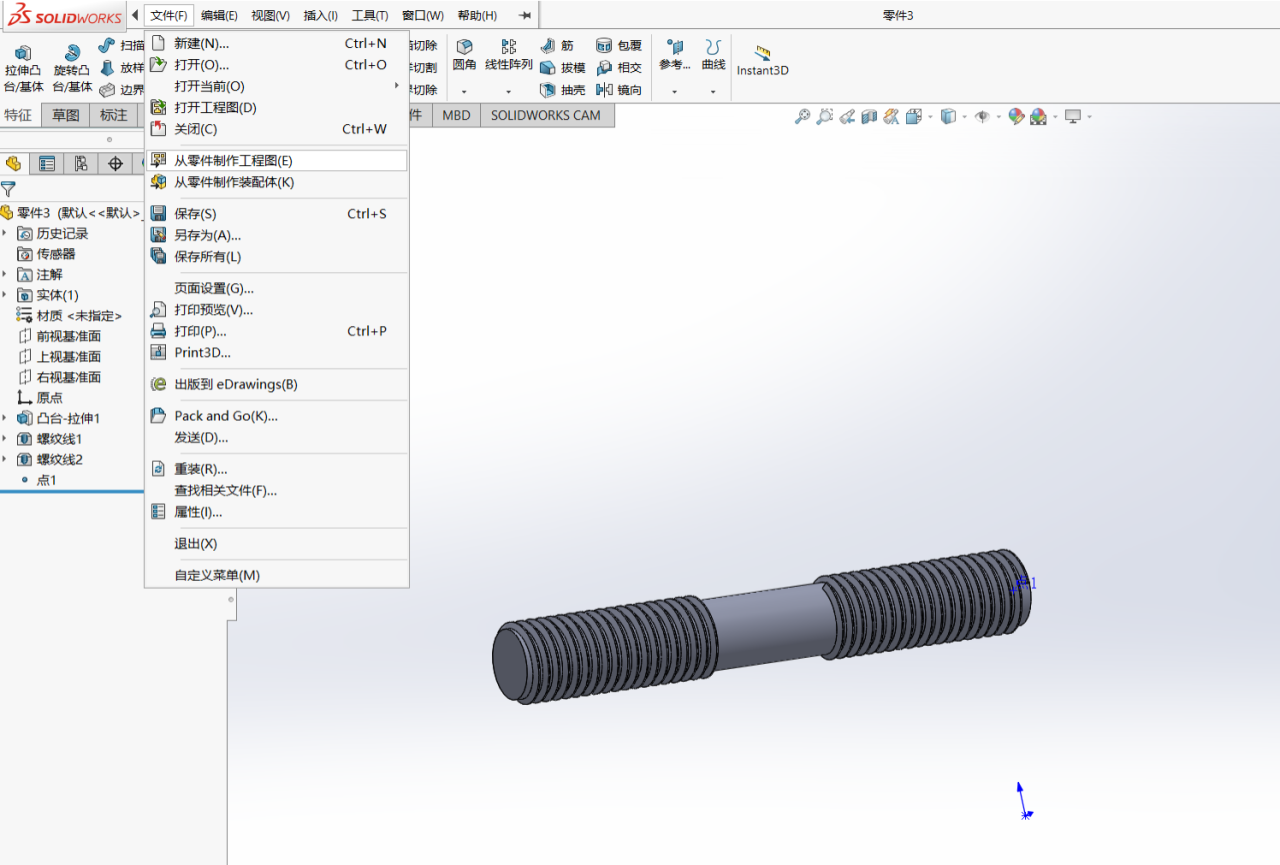Open the ConfigurationManager tab icon
Screen dimensions: 1280x865
point(80,164)
